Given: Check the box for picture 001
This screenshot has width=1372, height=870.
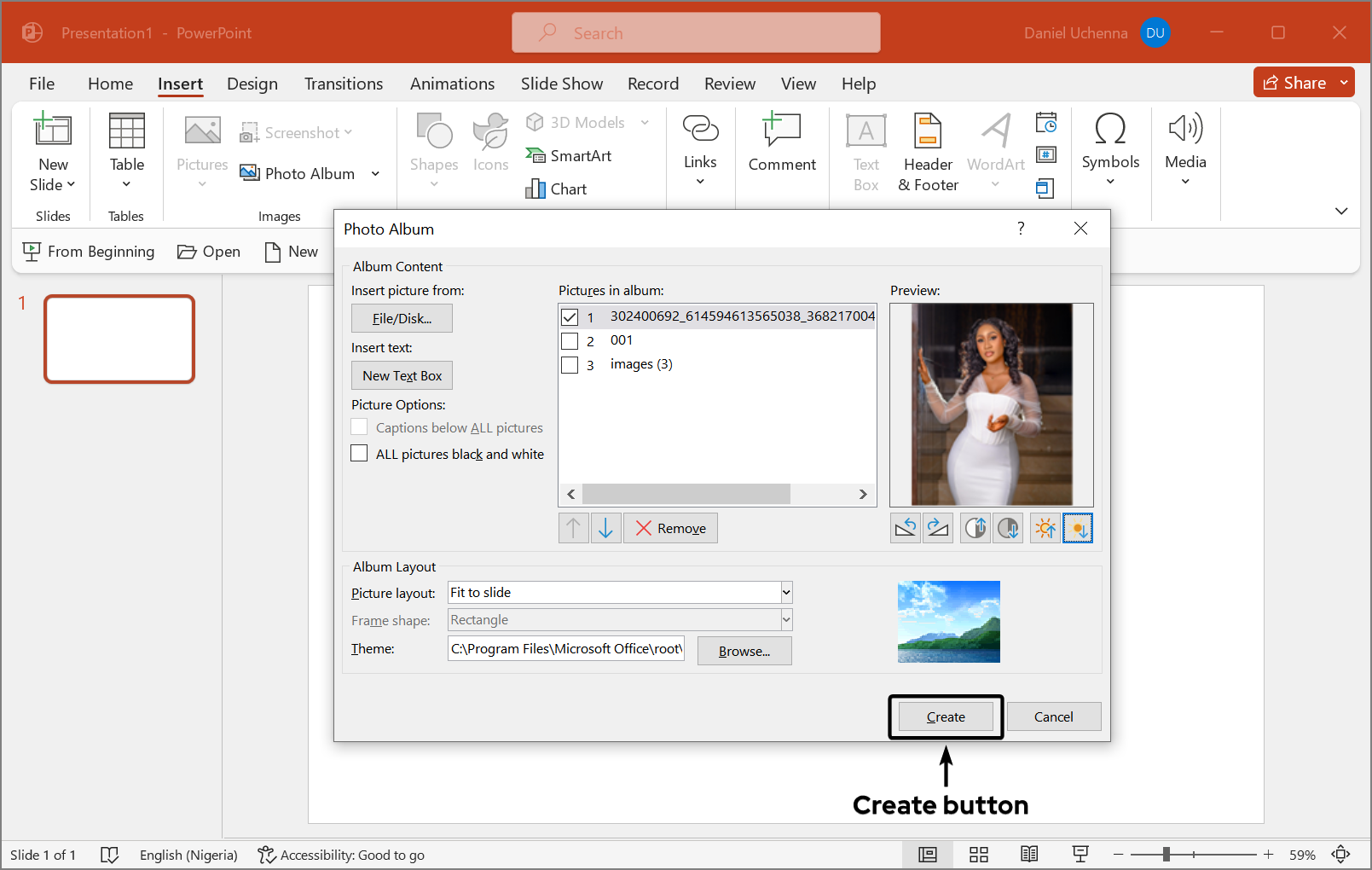Looking at the screenshot, I should [x=570, y=341].
